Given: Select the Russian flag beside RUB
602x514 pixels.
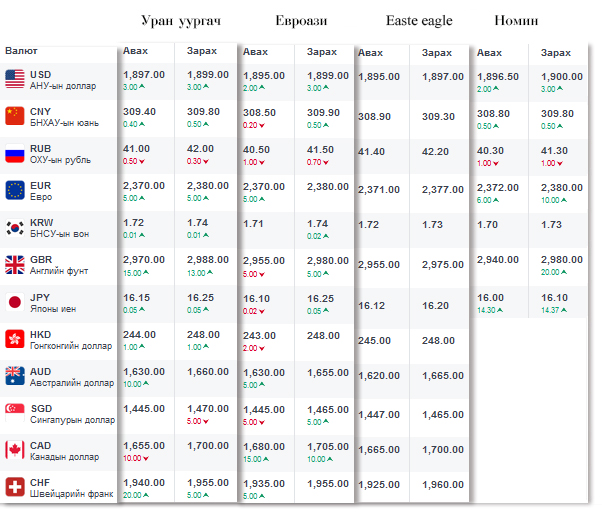Looking at the screenshot, I should pyautogui.click(x=14, y=154).
